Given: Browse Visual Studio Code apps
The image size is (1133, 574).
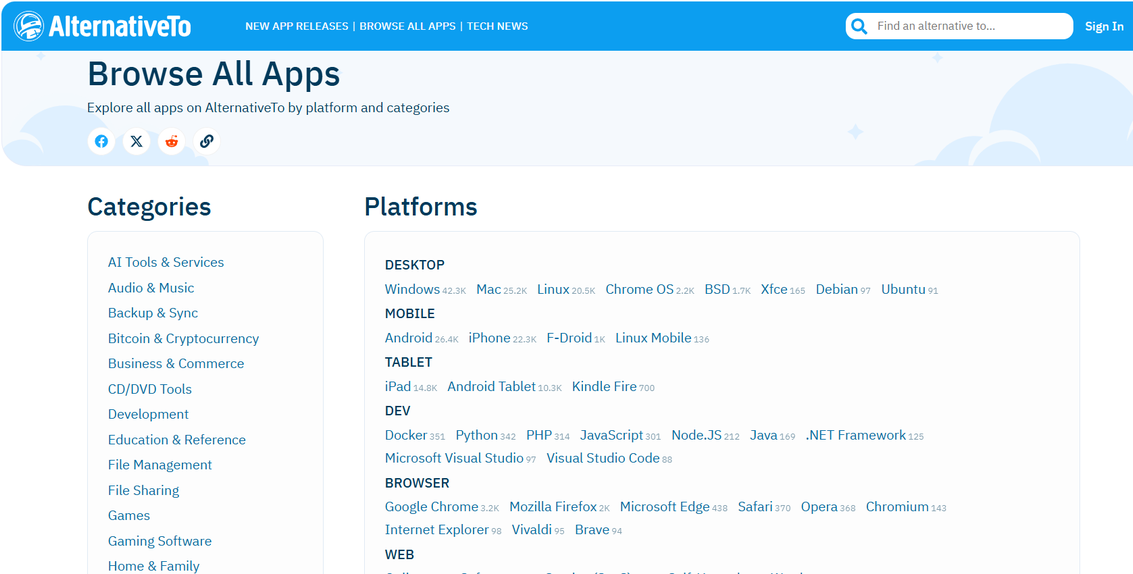Looking at the screenshot, I should tap(603, 458).
